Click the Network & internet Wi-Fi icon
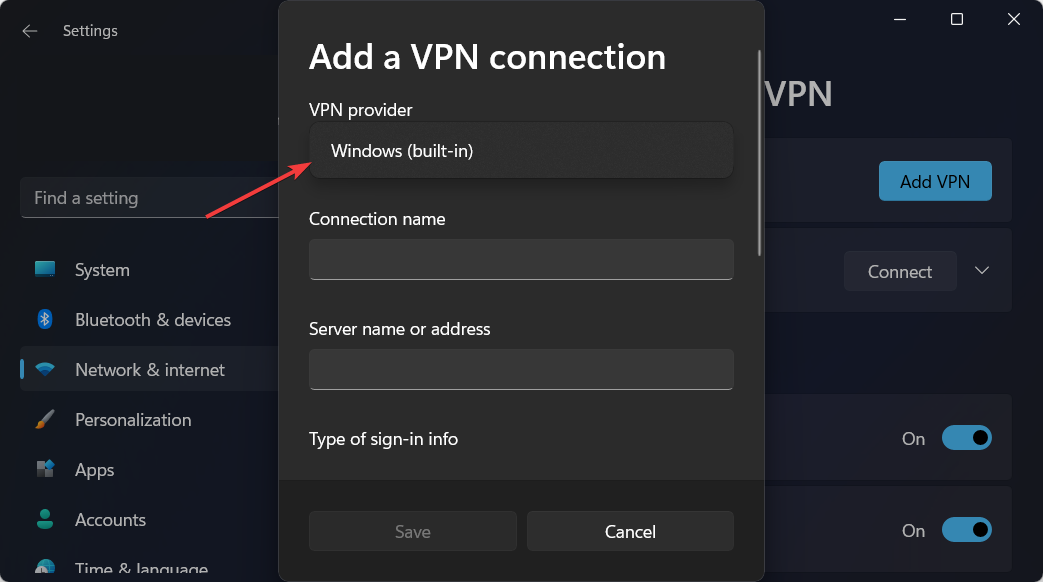The width and height of the screenshot is (1043, 582). click(x=45, y=369)
